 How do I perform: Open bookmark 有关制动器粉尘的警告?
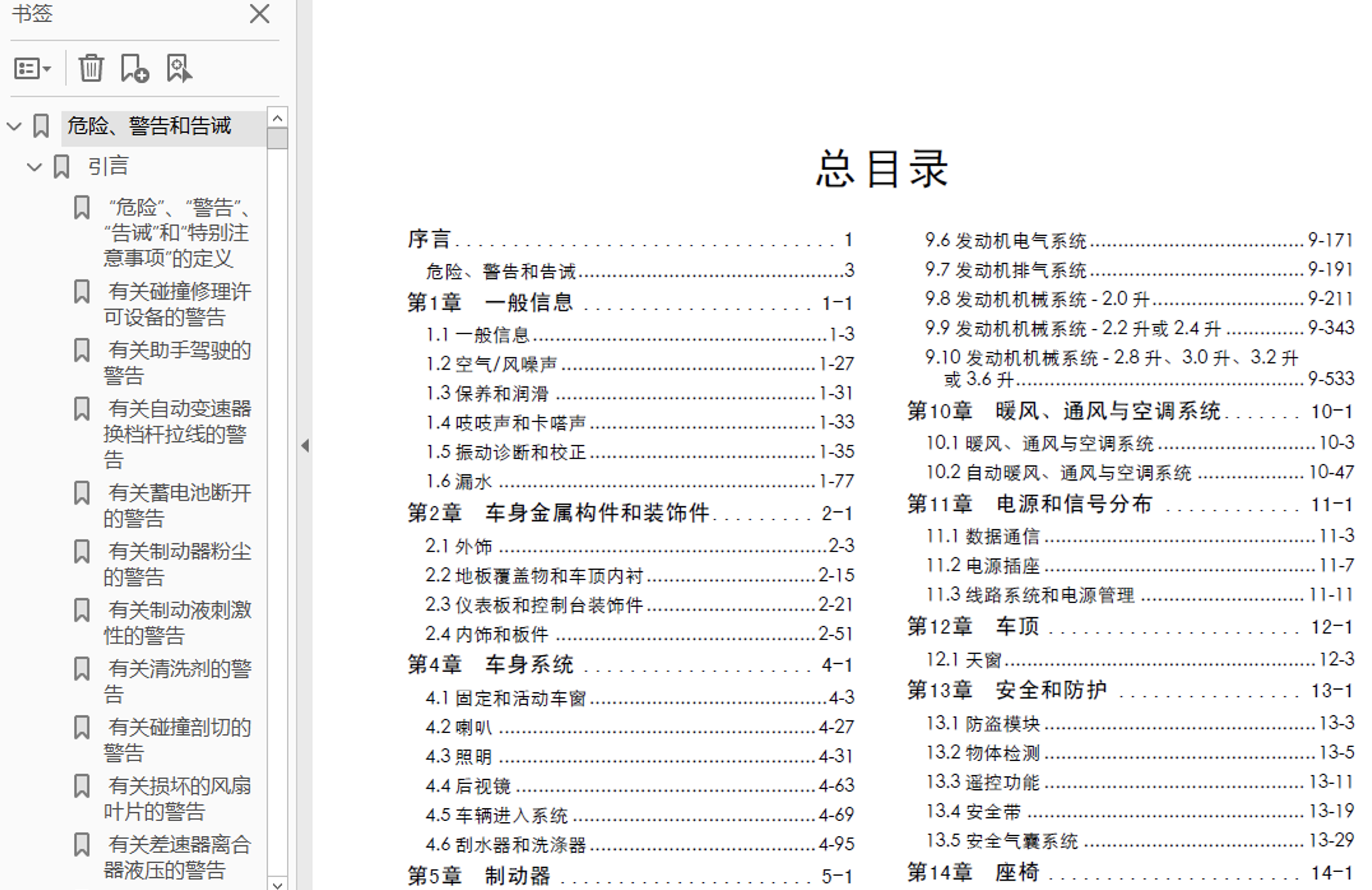click(x=178, y=564)
